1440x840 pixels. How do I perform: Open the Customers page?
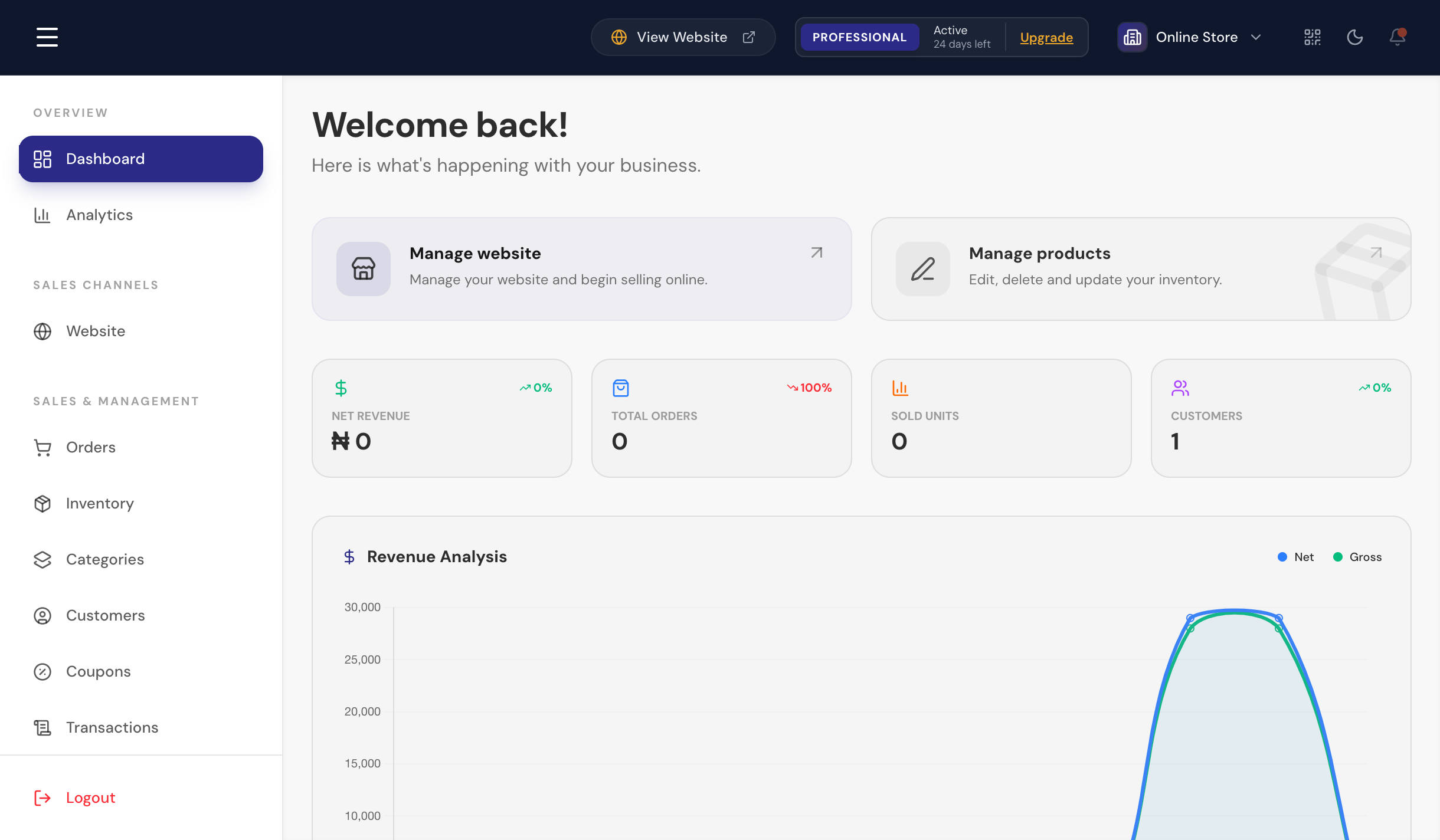point(141,615)
